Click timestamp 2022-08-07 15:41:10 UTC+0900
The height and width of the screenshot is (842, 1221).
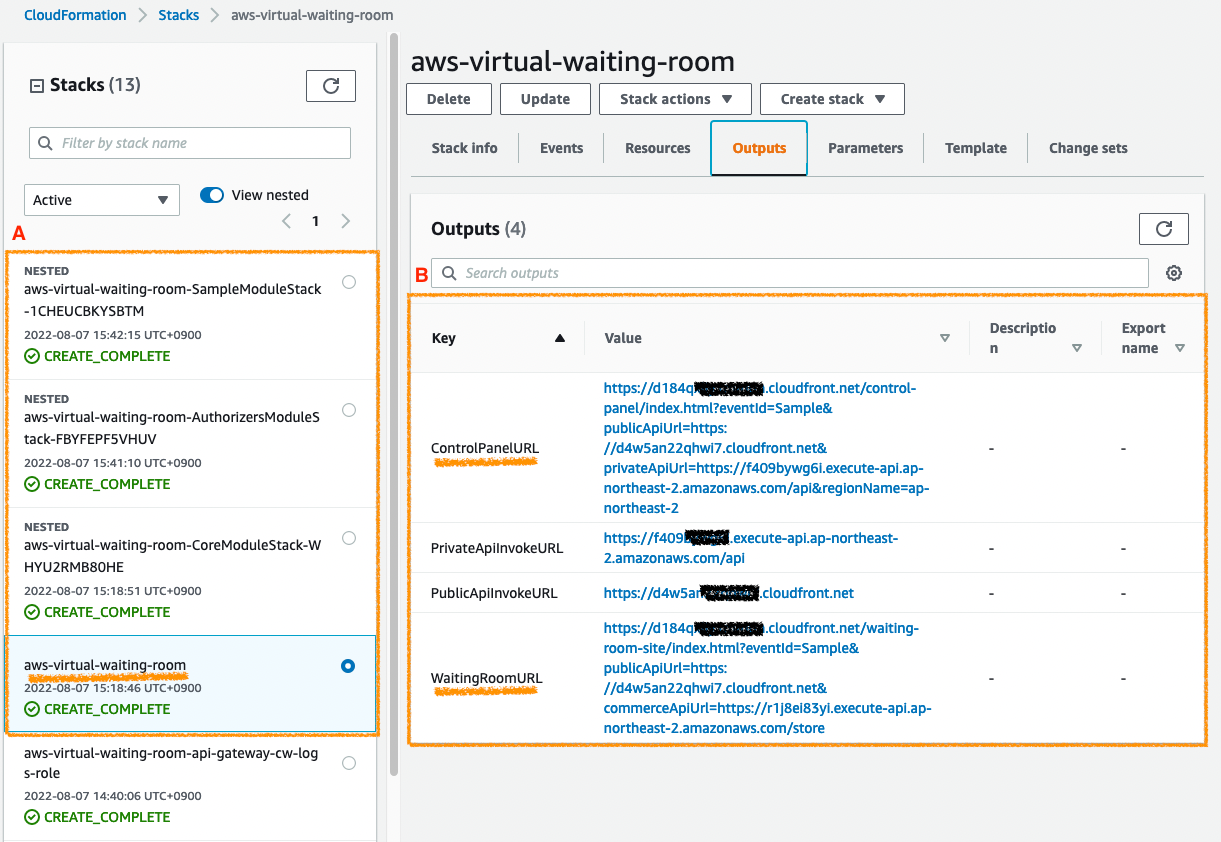[x=113, y=463]
